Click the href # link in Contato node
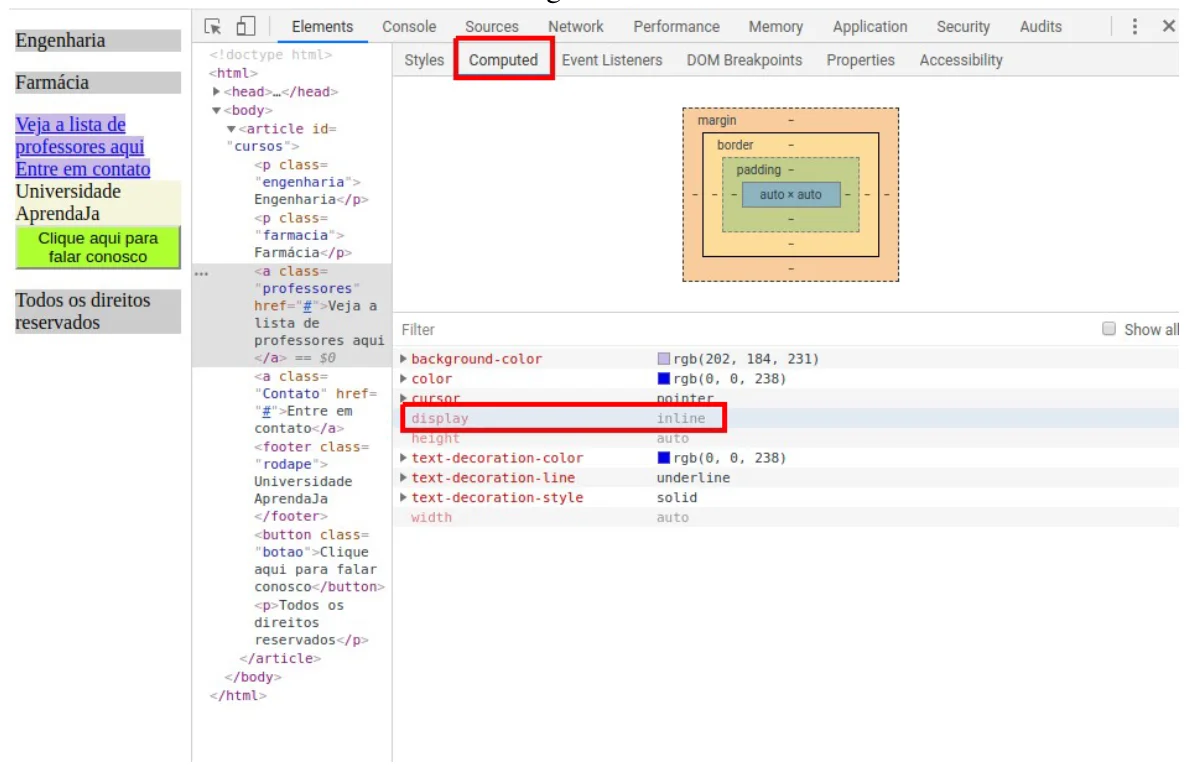The height and width of the screenshot is (772, 1187). coord(266,412)
